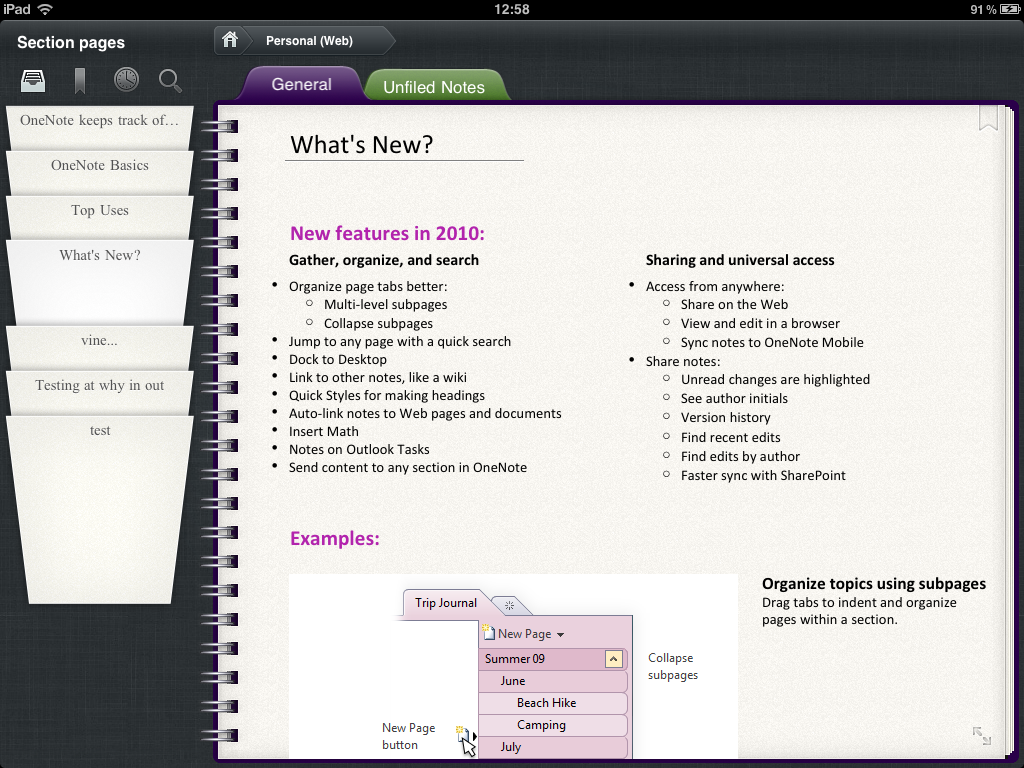Switch to the Unfiled Notes tab
Image resolution: width=1024 pixels, height=768 pixels.
pos(434,87)
